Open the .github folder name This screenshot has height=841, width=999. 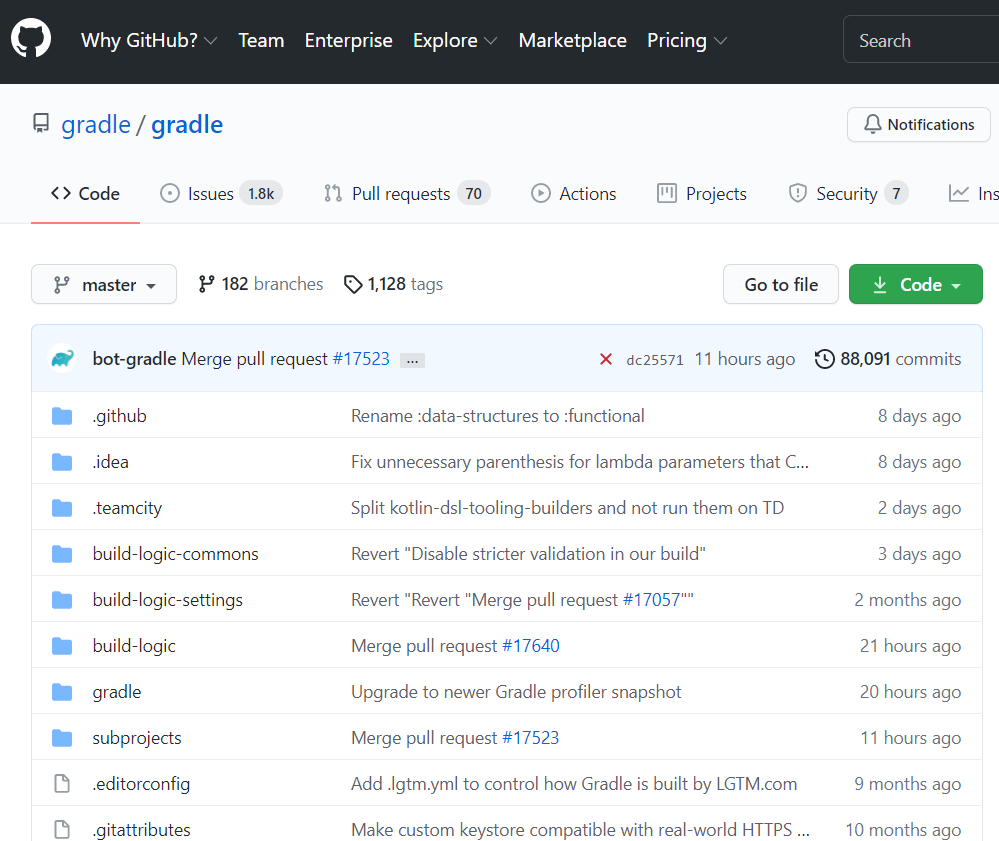pyautogui.click(x=119, y=416)
